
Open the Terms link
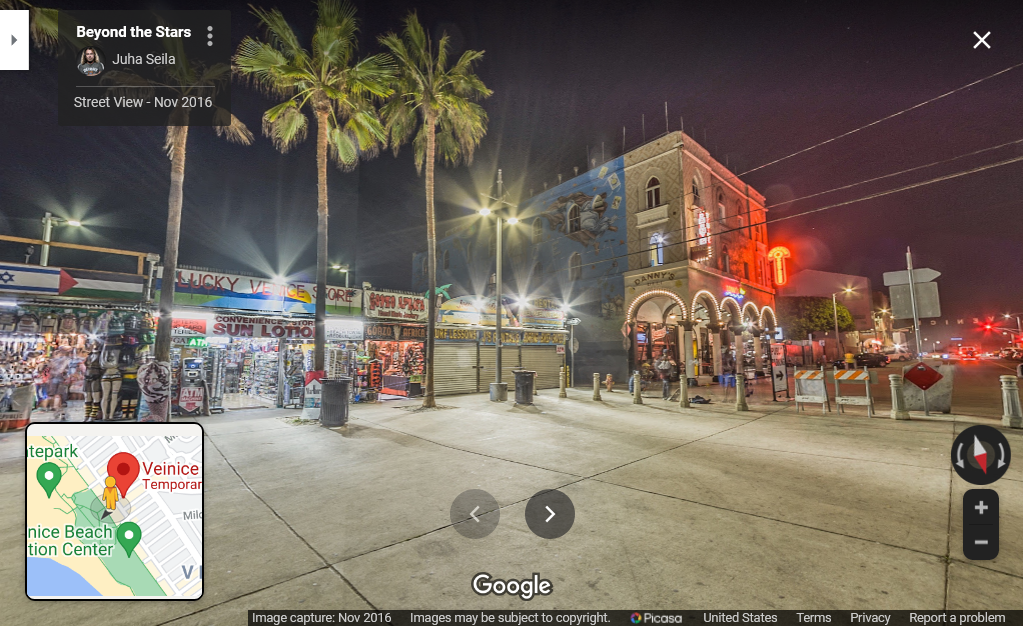[x=814, y=618]
